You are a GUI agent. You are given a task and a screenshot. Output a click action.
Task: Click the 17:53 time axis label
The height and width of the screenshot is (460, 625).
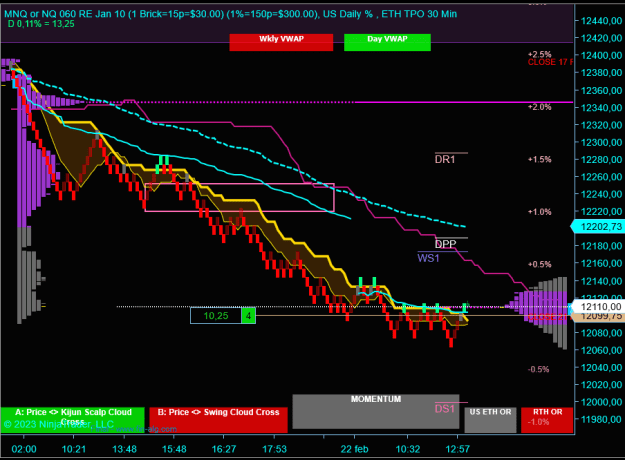(x=274, y=449)
